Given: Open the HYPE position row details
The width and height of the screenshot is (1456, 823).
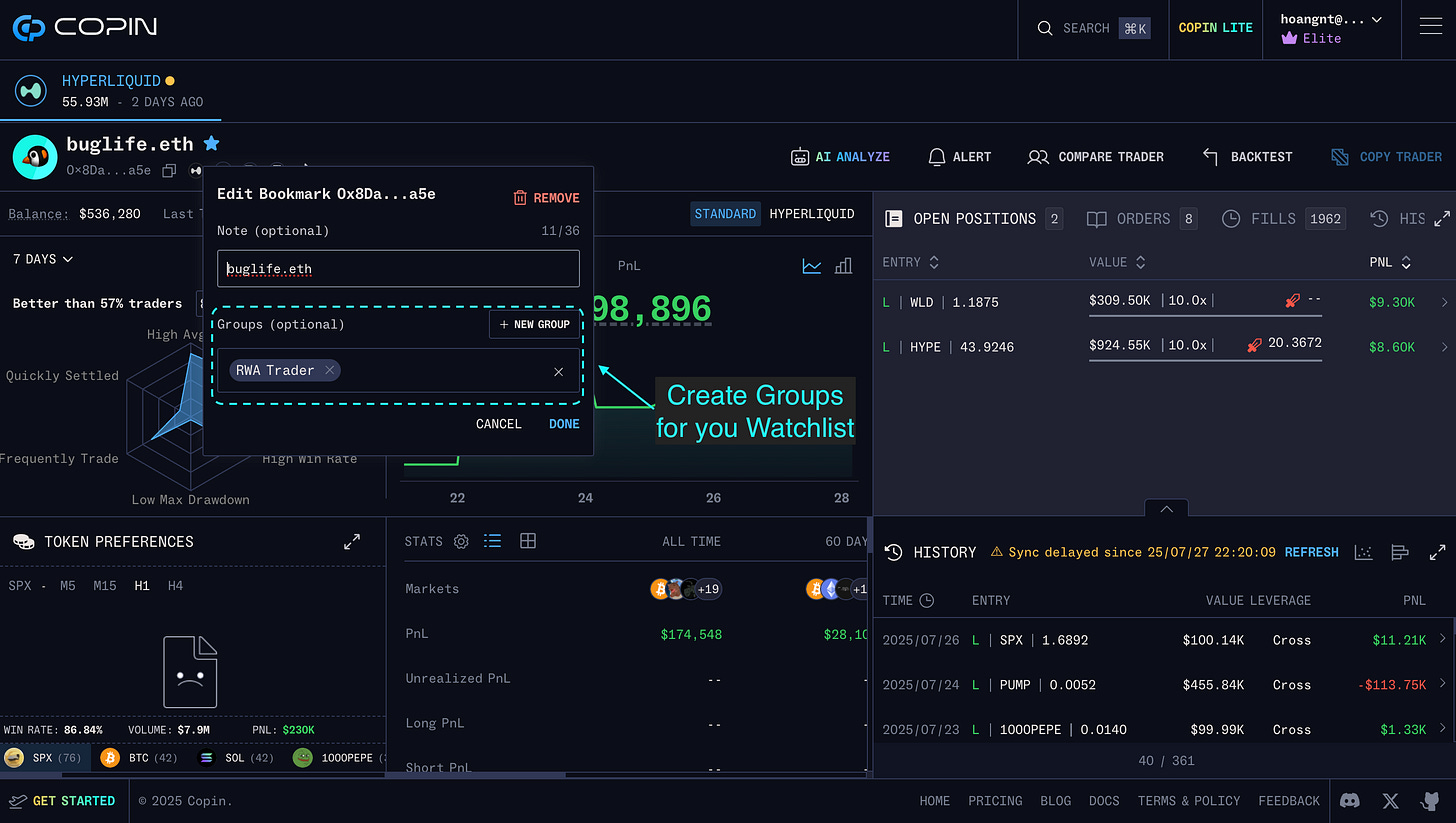Looking at the screenshot, I should coord(1164,346).
